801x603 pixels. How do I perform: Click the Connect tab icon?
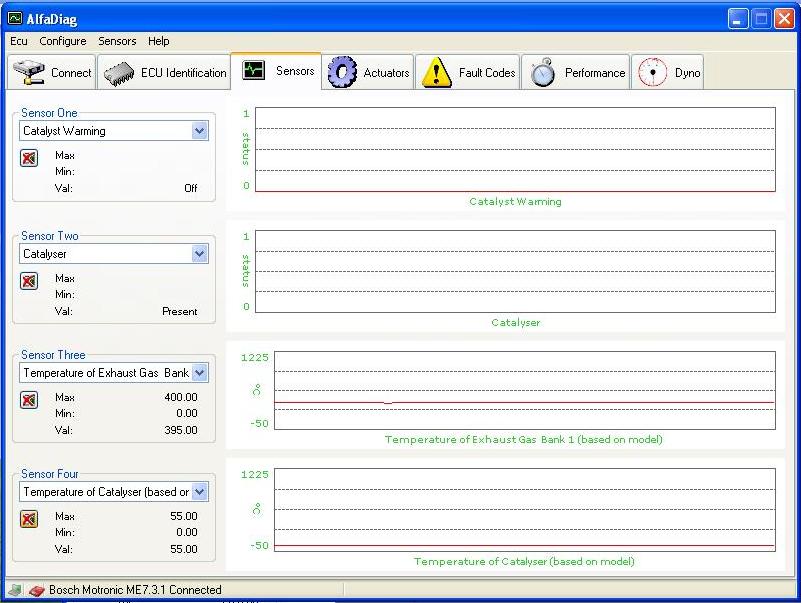[29, 72]
